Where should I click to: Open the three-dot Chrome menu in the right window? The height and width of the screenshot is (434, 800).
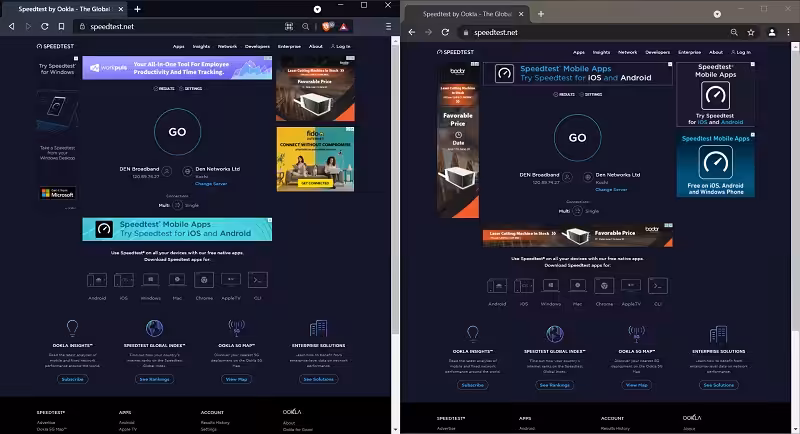(788, 32)
